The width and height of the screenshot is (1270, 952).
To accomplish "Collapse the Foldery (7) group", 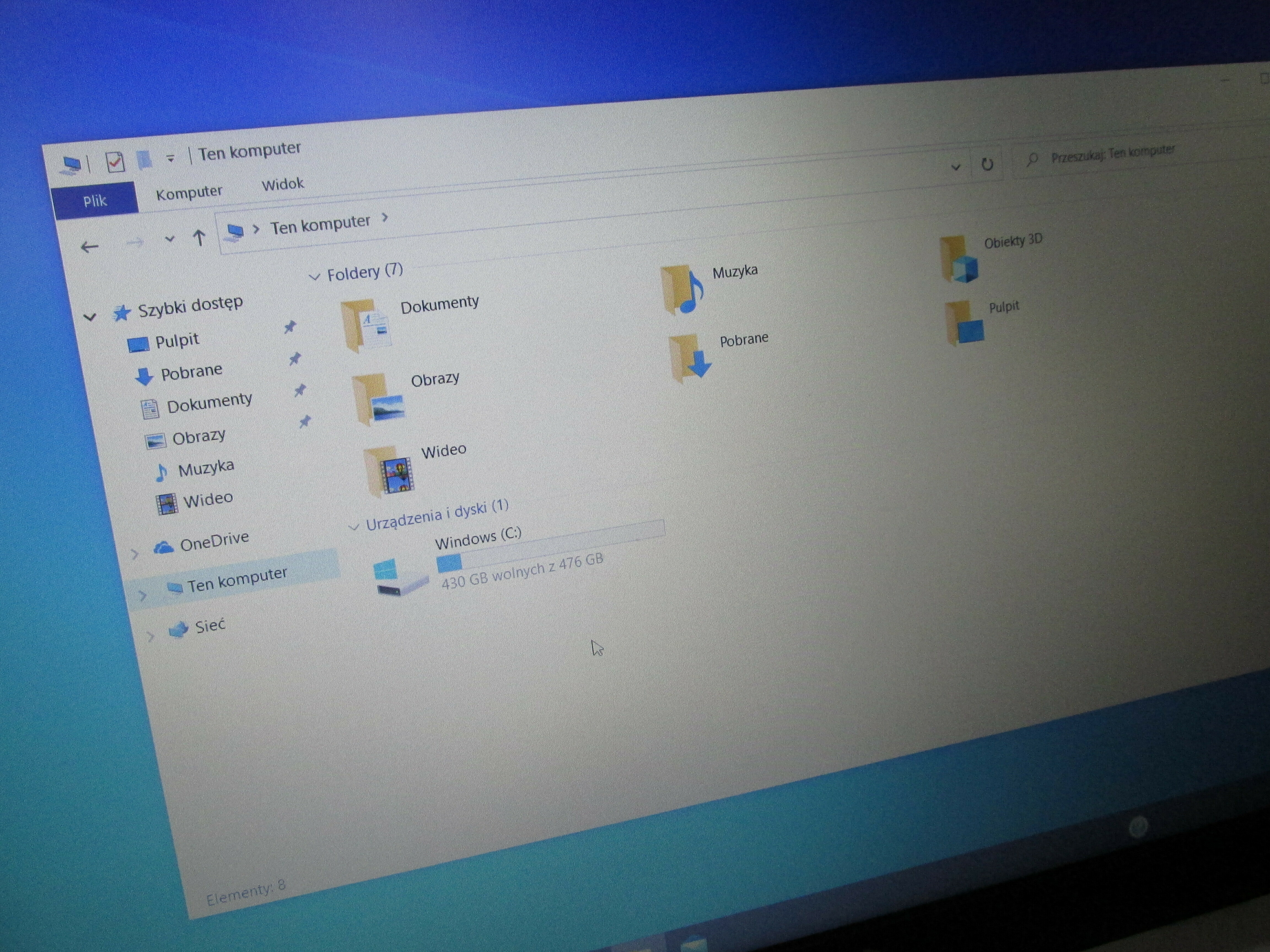I will [x=314, y=277].
